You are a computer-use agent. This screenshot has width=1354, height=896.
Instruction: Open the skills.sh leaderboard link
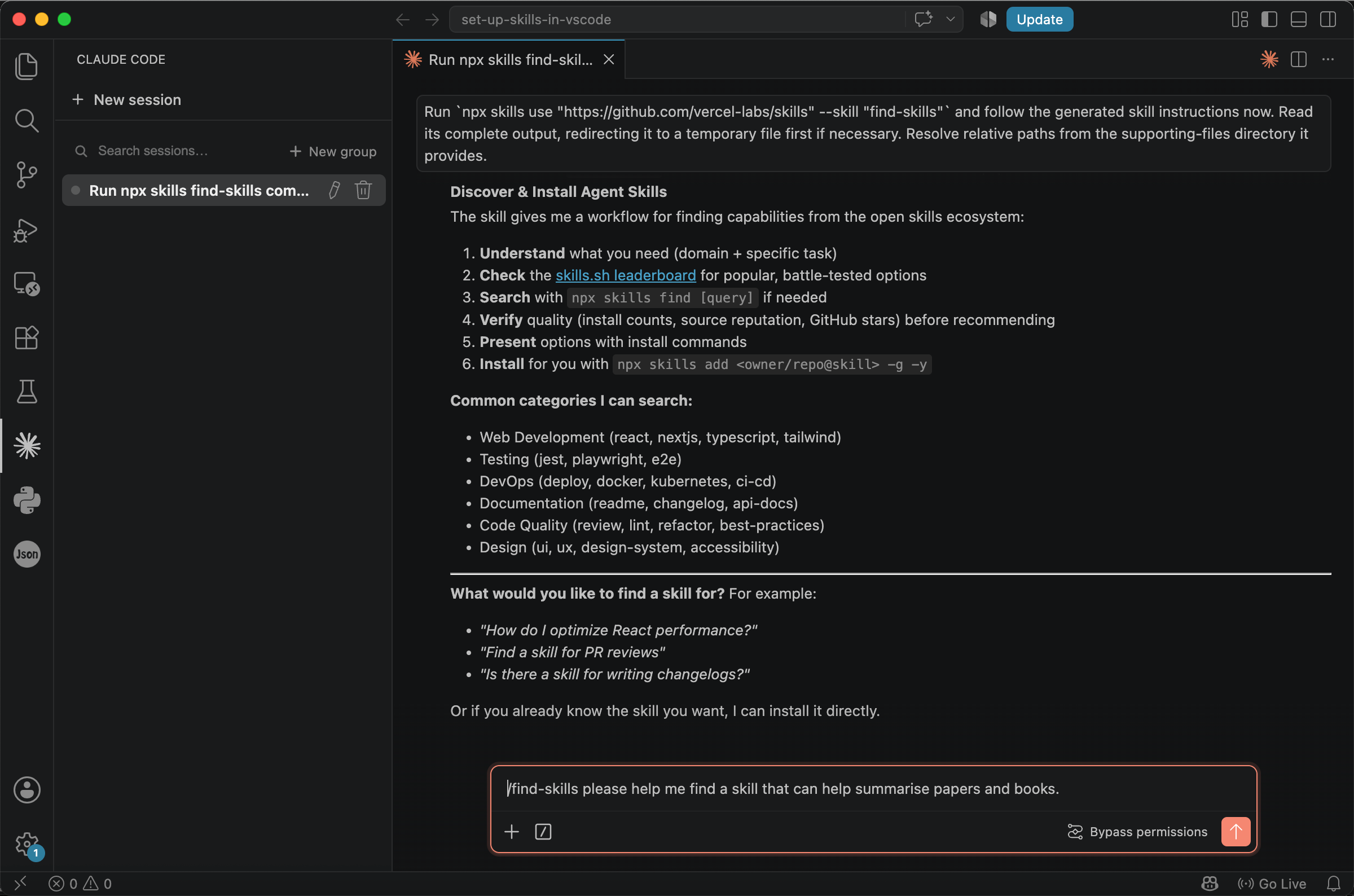click(626, 275)
